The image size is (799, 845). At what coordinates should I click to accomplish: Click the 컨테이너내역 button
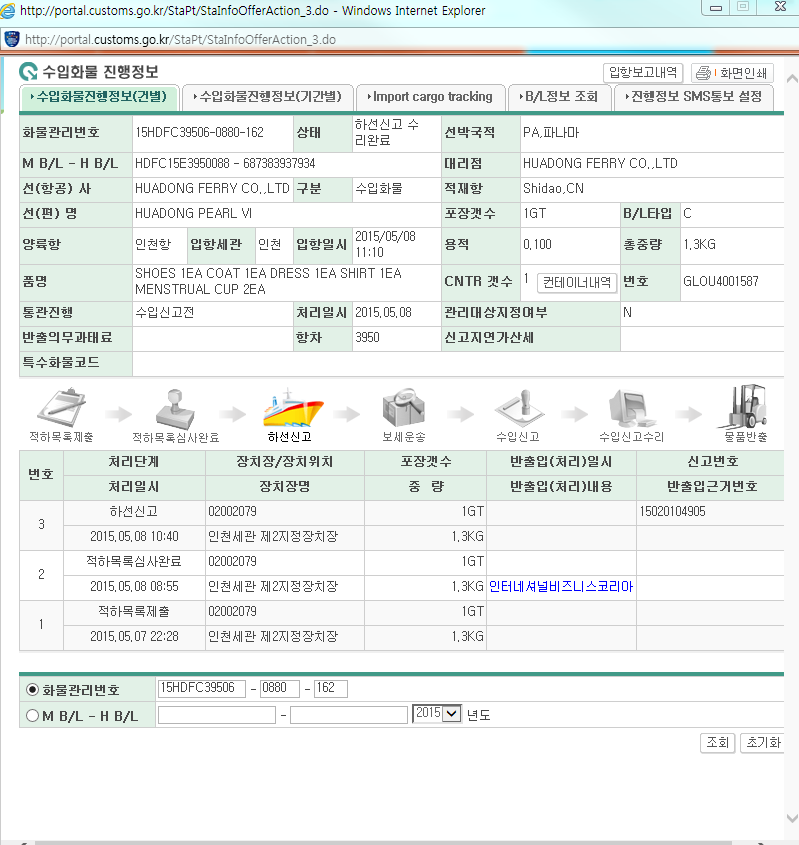coord(576,282)
